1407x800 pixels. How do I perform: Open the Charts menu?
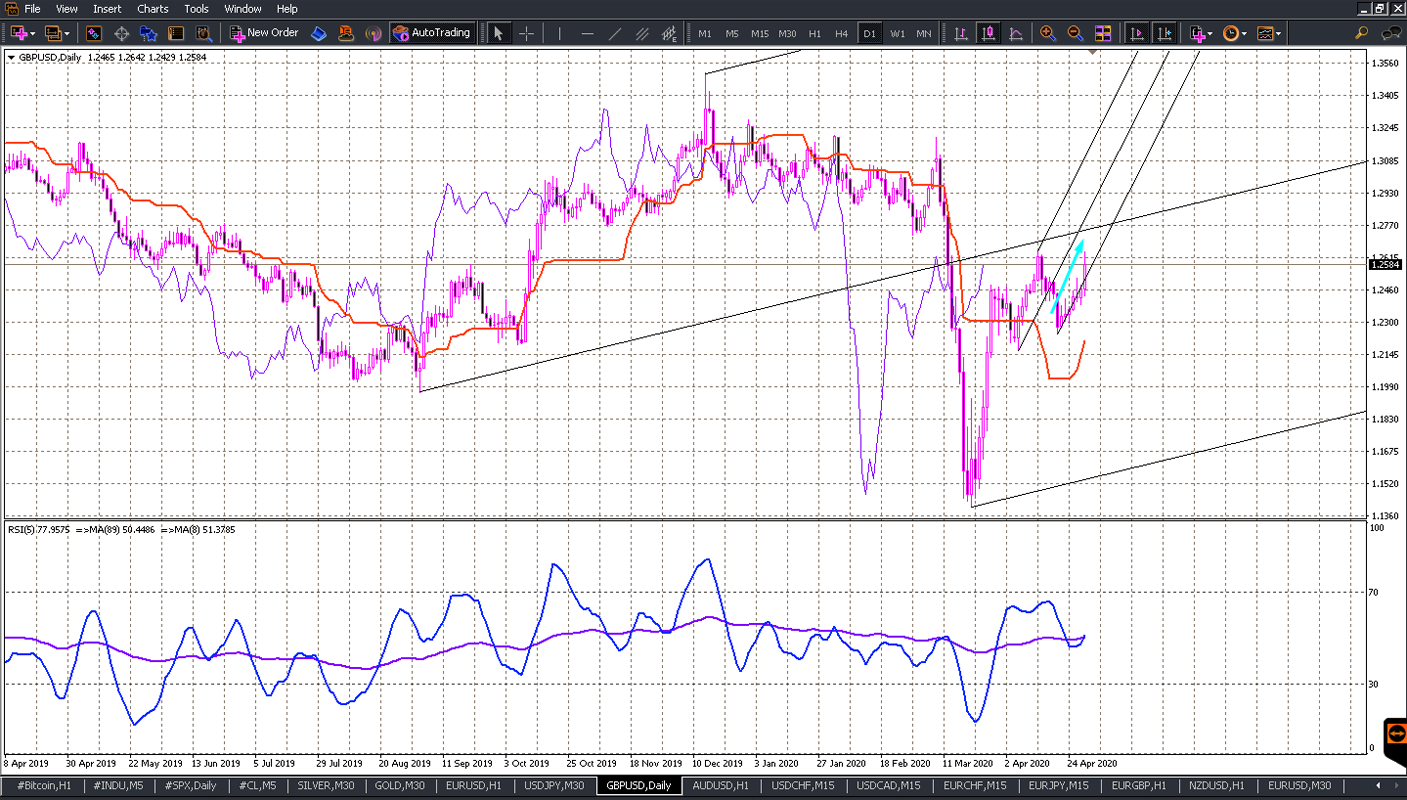click(153, 9)
